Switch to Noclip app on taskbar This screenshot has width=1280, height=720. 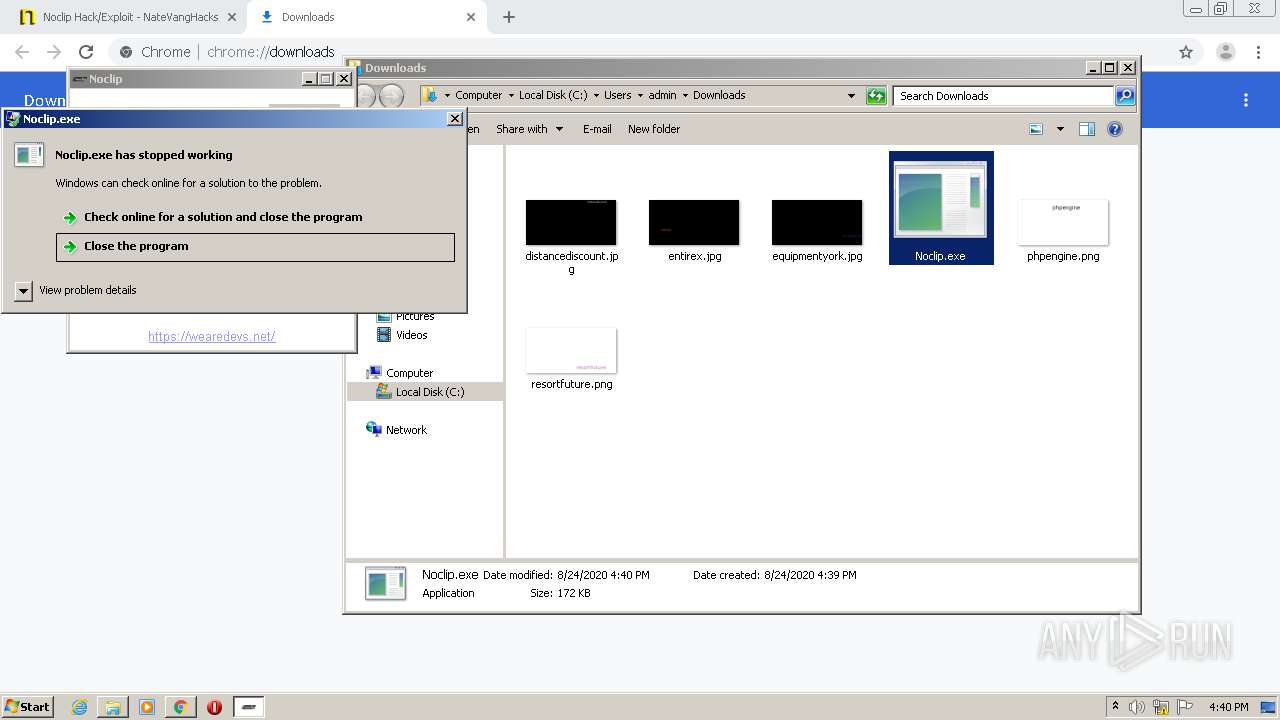(249, 707)
